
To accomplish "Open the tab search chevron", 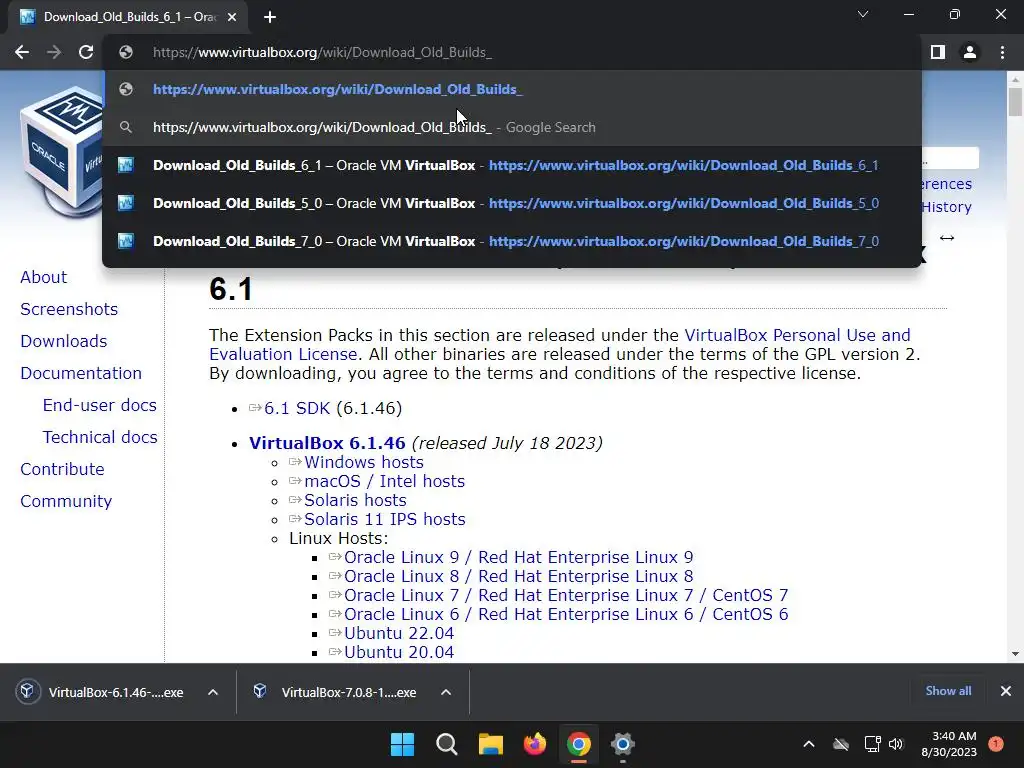I will (x=863, y=14).
